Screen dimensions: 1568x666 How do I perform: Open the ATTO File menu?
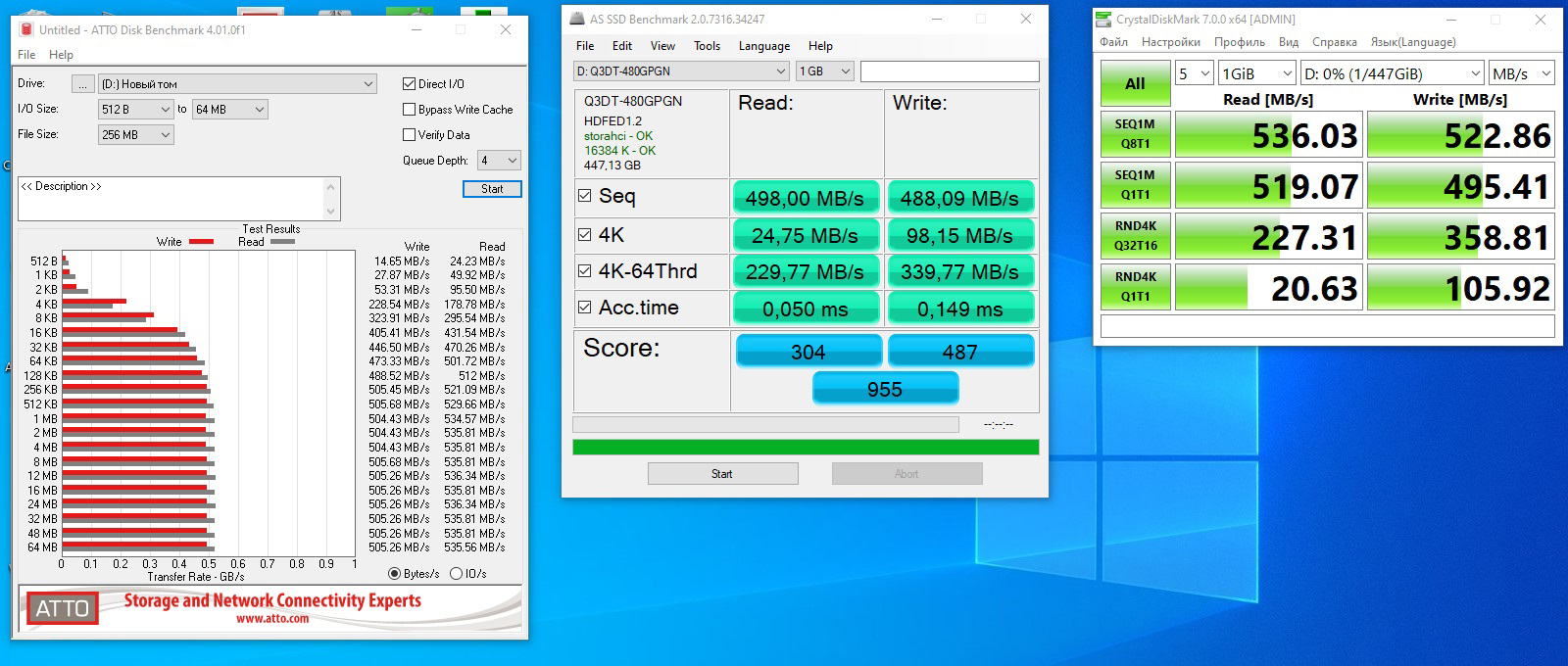pos(26,55)
